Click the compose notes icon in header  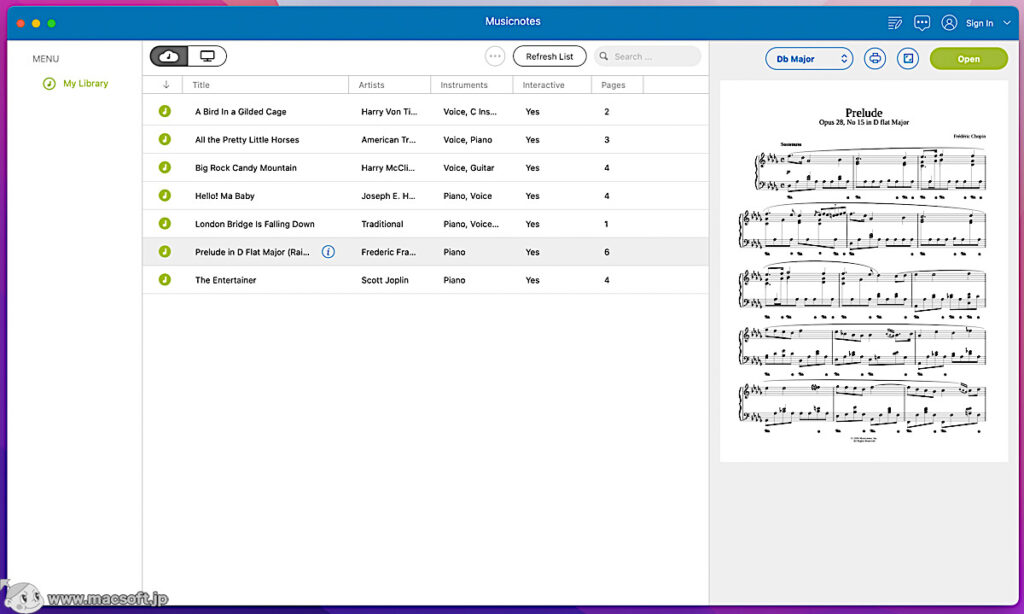pos(893,22)
